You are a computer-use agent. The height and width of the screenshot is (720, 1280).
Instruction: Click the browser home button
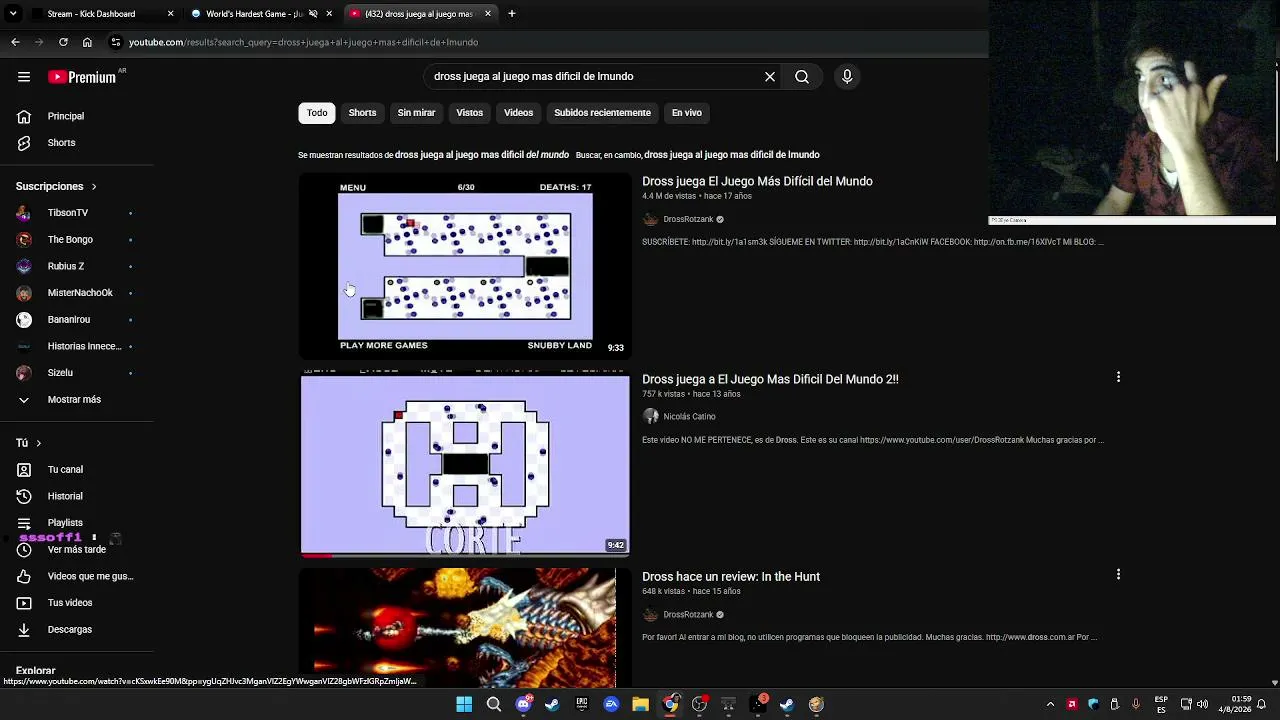point(87,42)
